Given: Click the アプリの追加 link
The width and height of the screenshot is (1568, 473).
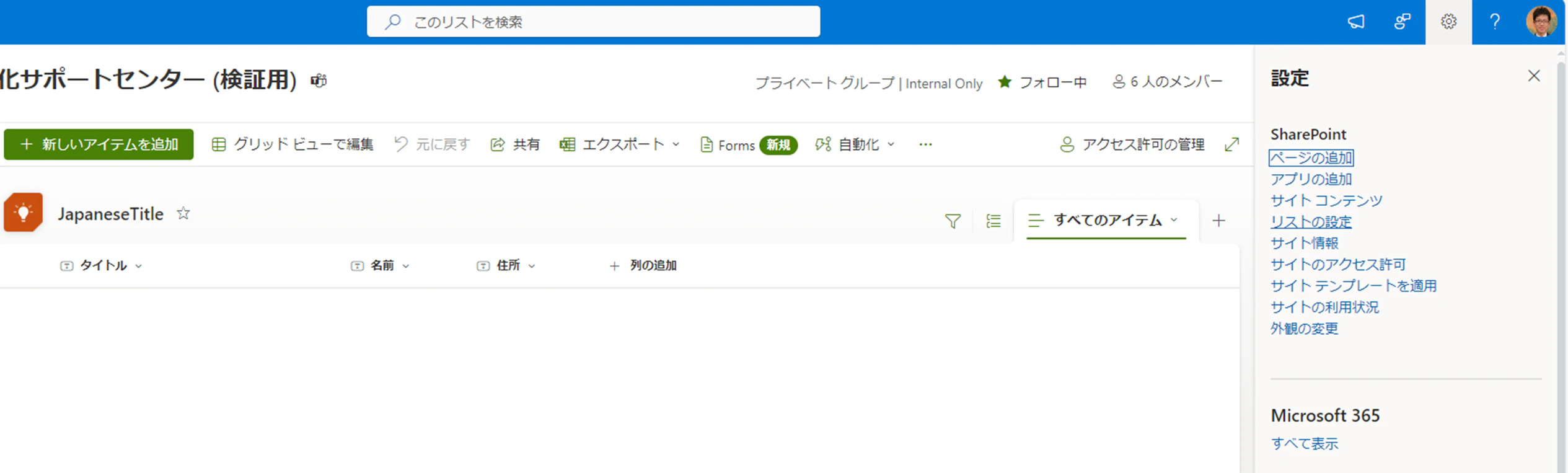Looking at the screenshot, I should coord(1311,179).
